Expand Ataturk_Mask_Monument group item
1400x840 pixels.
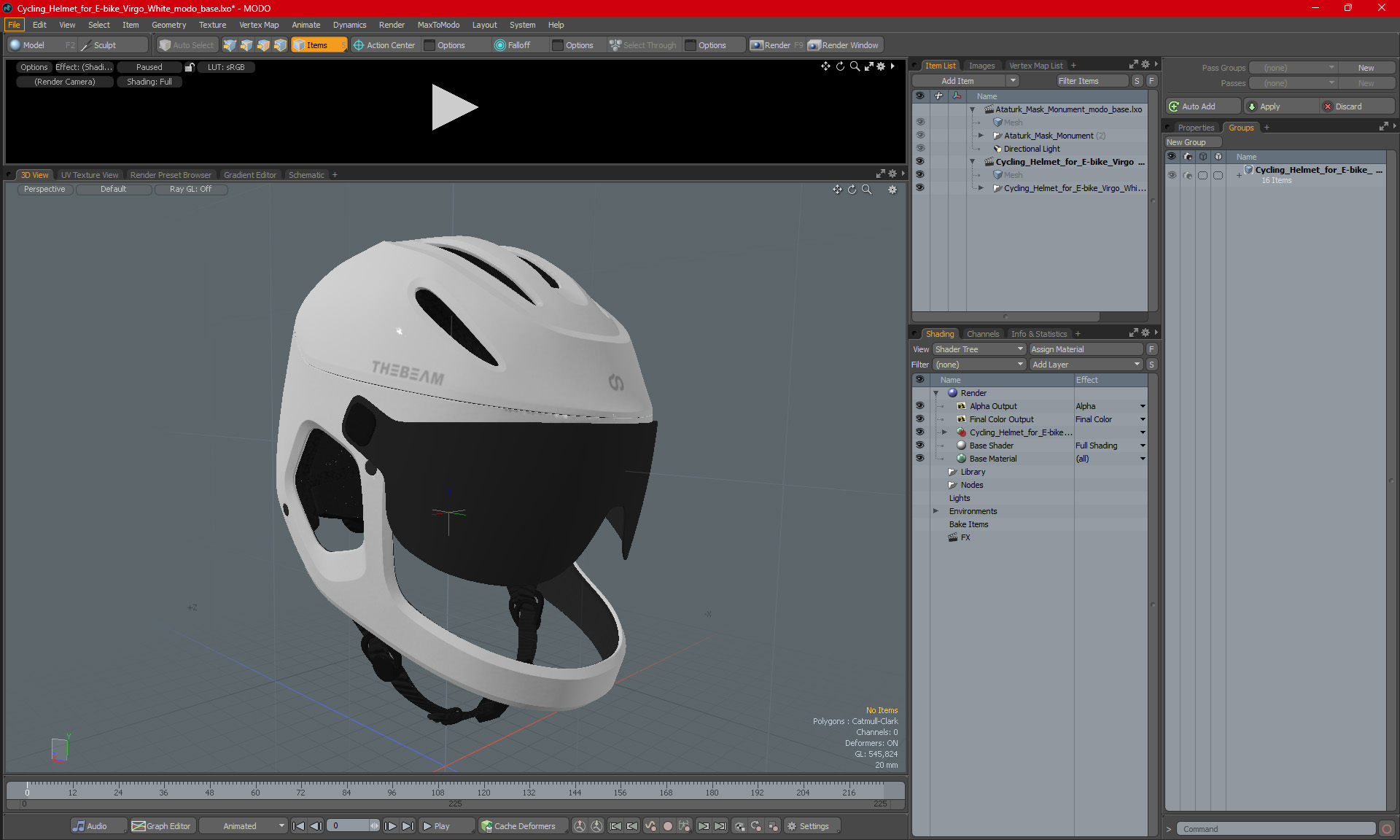click(x=981, y=136)
